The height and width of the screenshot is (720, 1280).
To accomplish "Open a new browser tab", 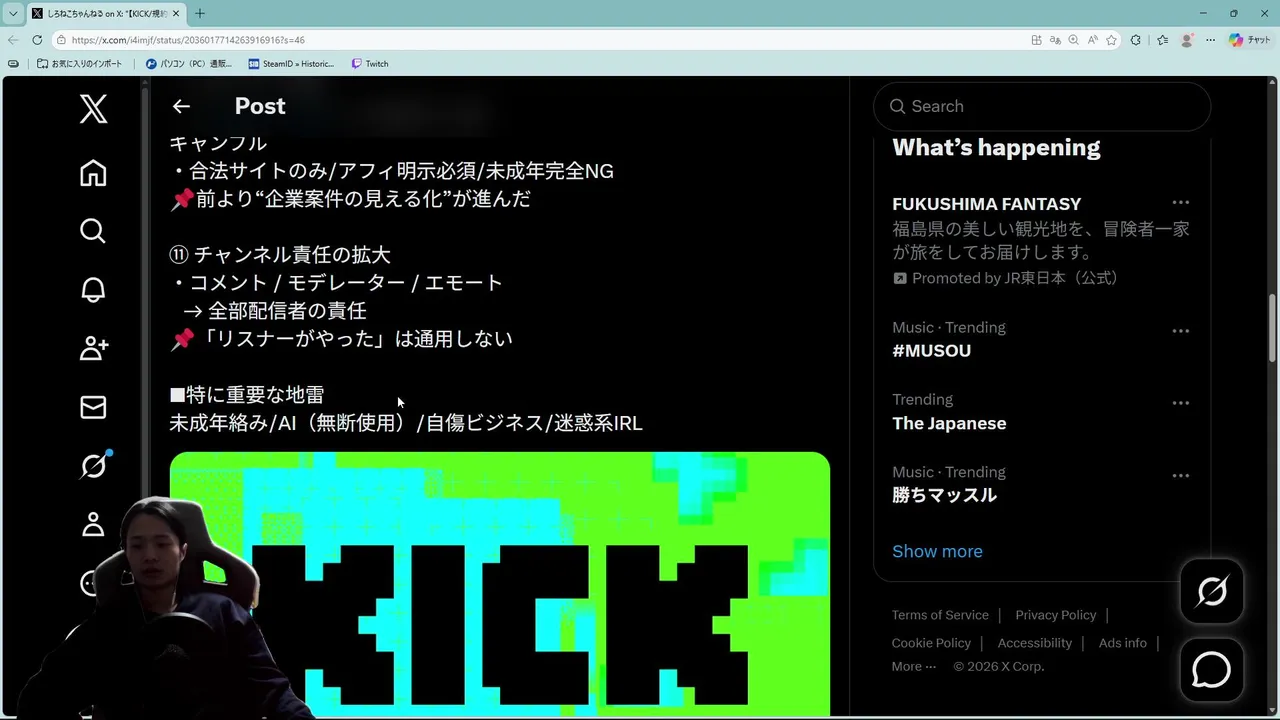I will click(200, 13).
